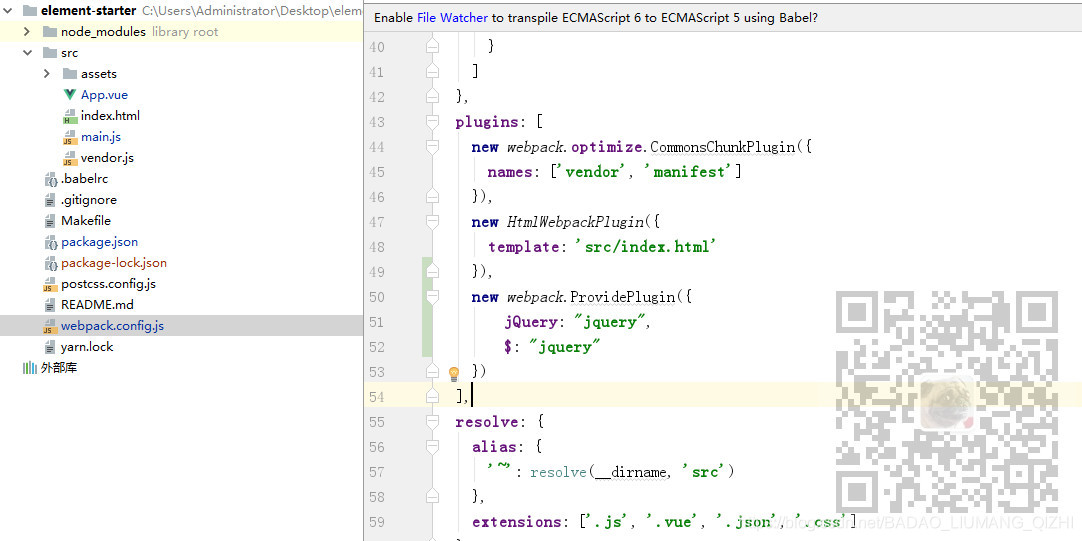Click the JS icon beside main.js
This screenshot has width=1082, height=541.
click(70, 137)
